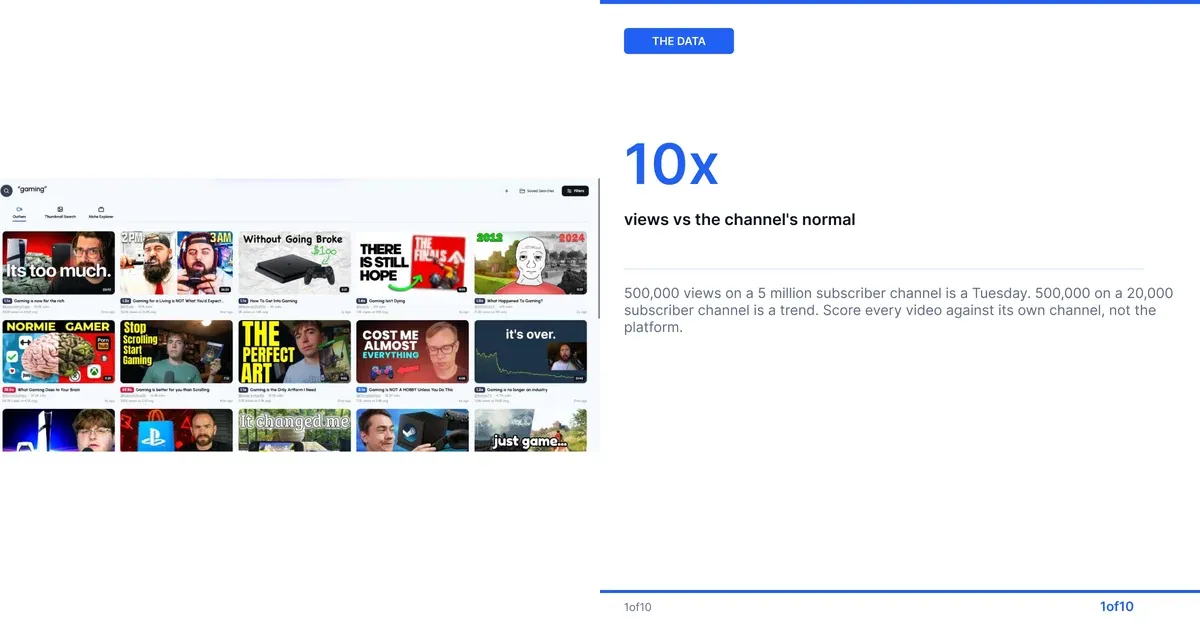1200x630 pixels.
Task: Switch to the Outliers tab
Action: 19,212
